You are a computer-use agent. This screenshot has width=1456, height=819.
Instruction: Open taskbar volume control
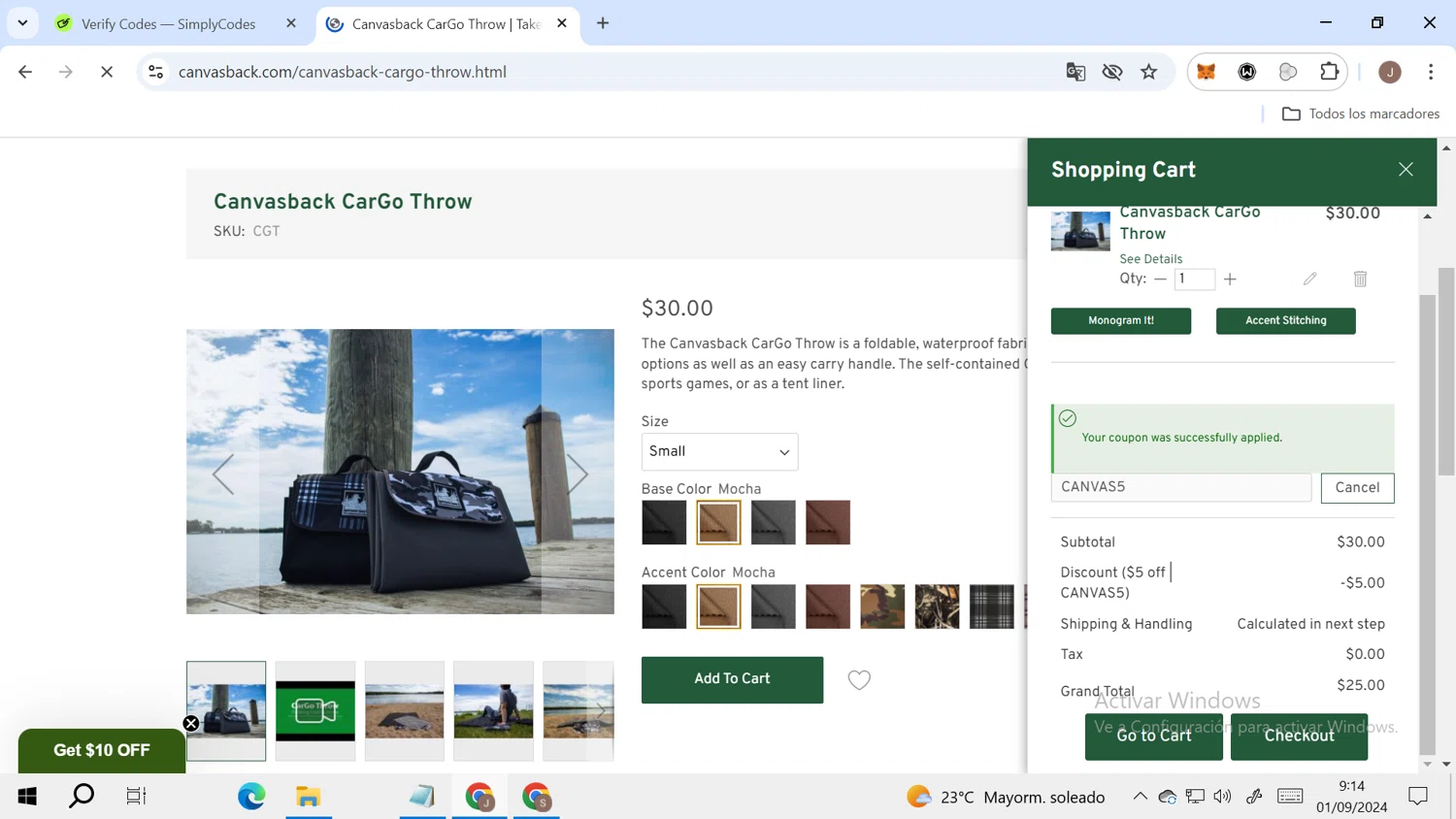(1223, 797)
